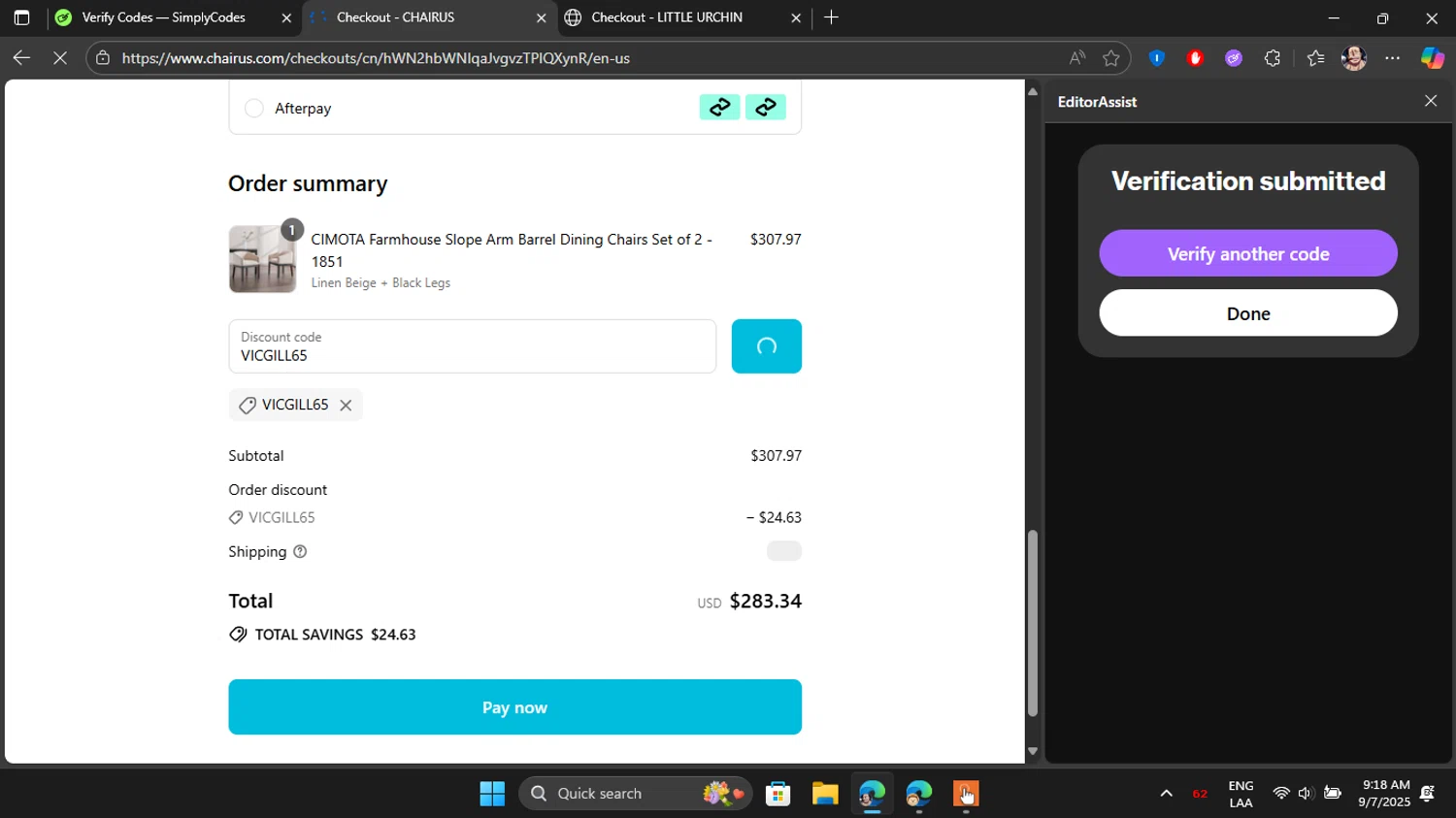Click the address bar URL
Screen dimensions: 1456x818
[x=376, y=58]
